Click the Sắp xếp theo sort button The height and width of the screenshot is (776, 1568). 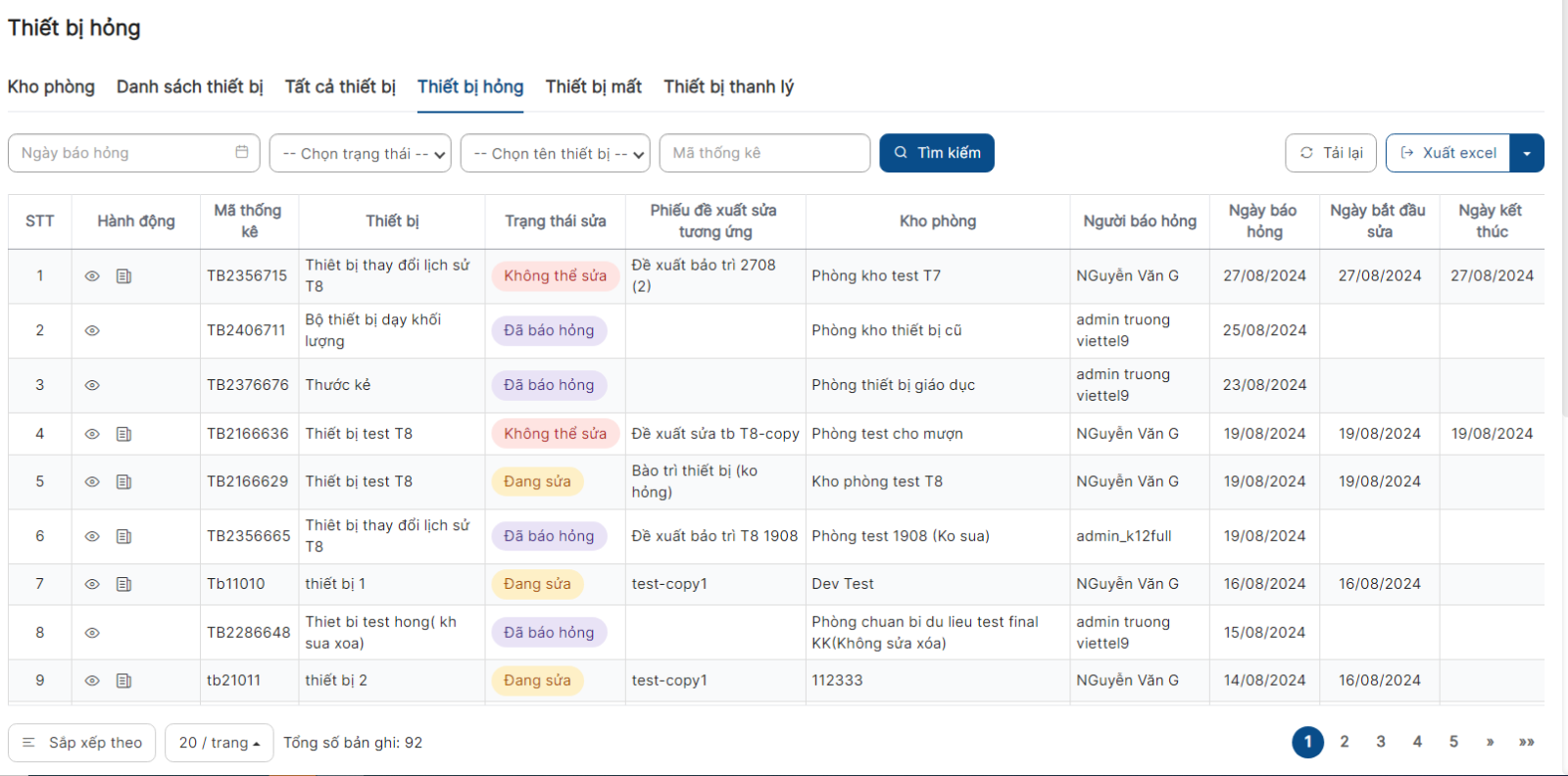pyautogui.click(x=82, y=743)
